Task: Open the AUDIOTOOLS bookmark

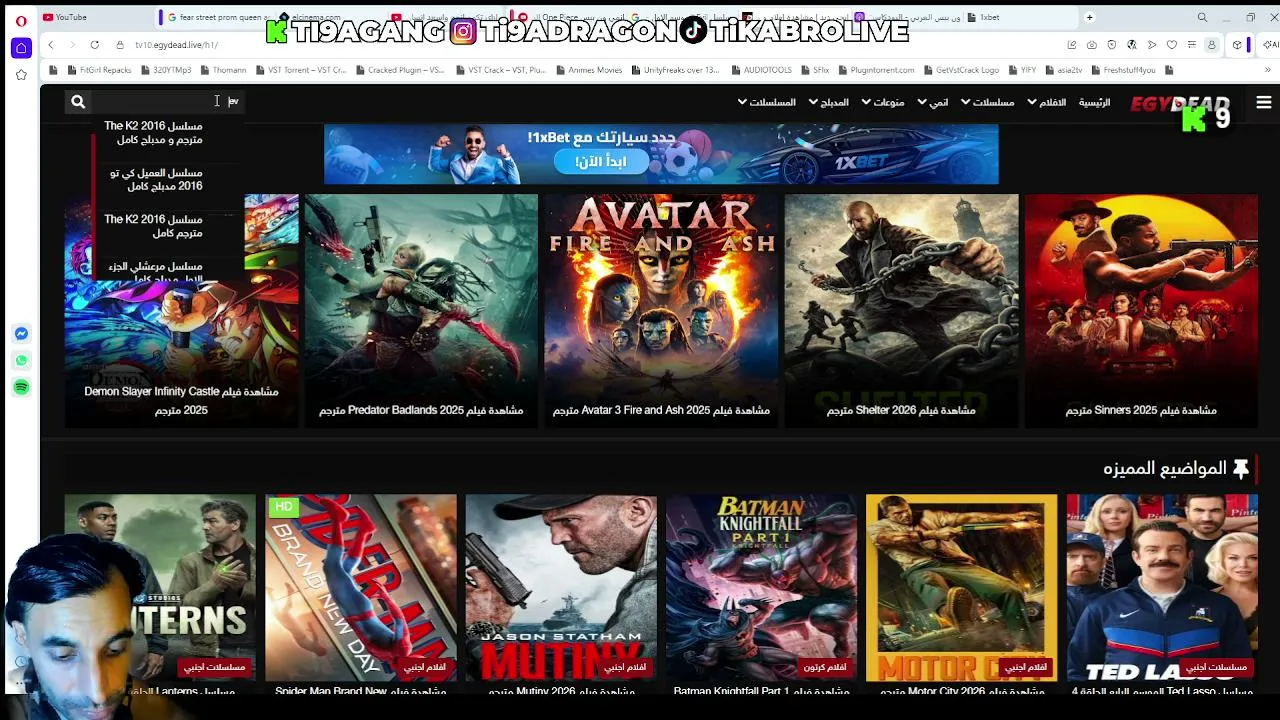Action: pos(761,70)
